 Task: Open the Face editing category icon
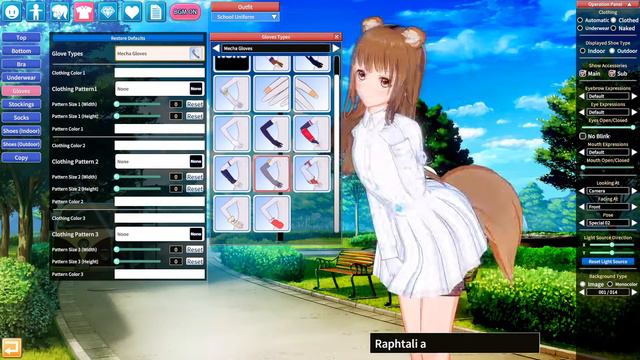[12, 12]
